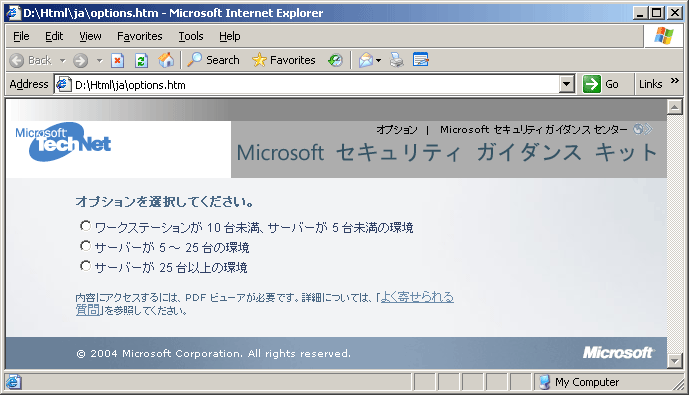Select the 10台未満 workstation environment radio button
The height and width of the screenshot is (395, 689).
[x=85, y=226]
